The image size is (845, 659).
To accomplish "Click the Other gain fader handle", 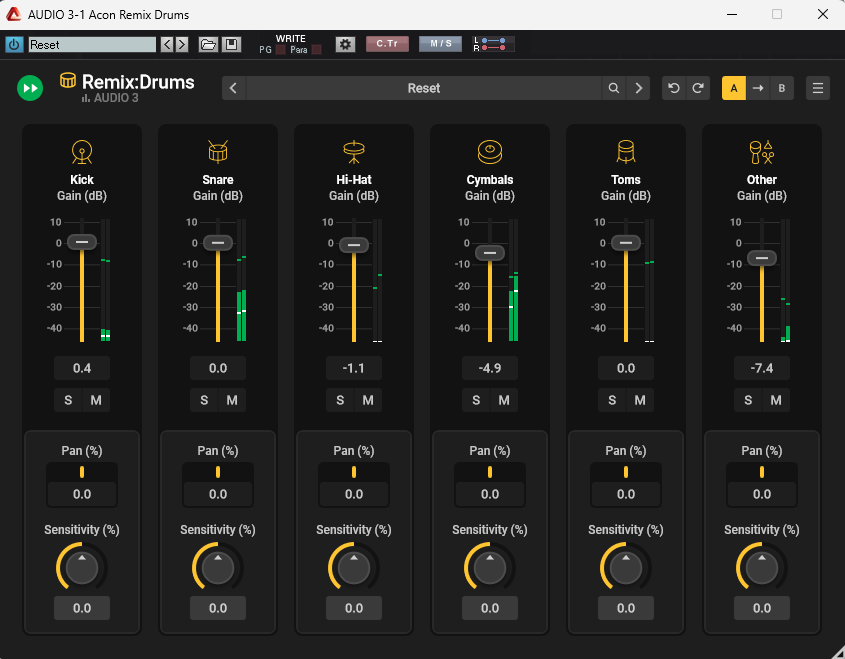I will click(762, 258).
